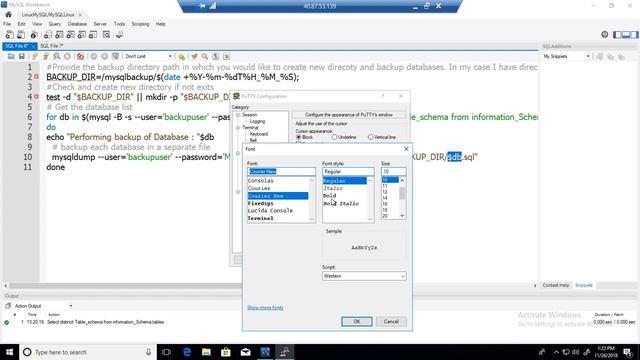Open the My Snippets dropdown

(x=567, y=56)
